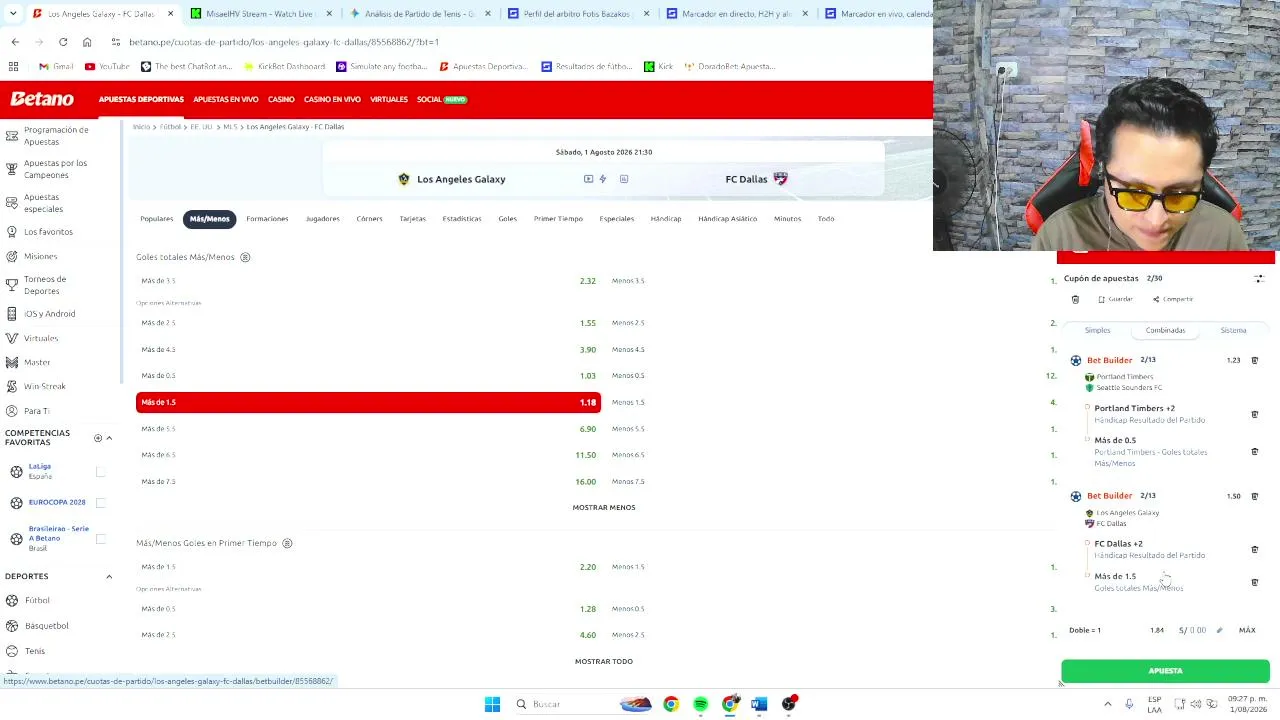
Task: Click the pencil edit icon beside the stake
Action: [1219, 630]
